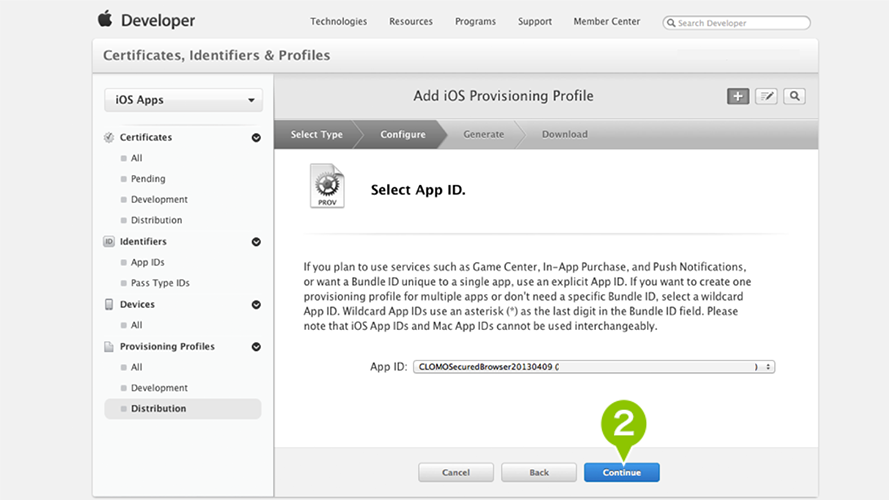Open the iOS Apps dropdown
This screenshot has height=500, width=889.
pyautogui.click(x=183, y=100)
